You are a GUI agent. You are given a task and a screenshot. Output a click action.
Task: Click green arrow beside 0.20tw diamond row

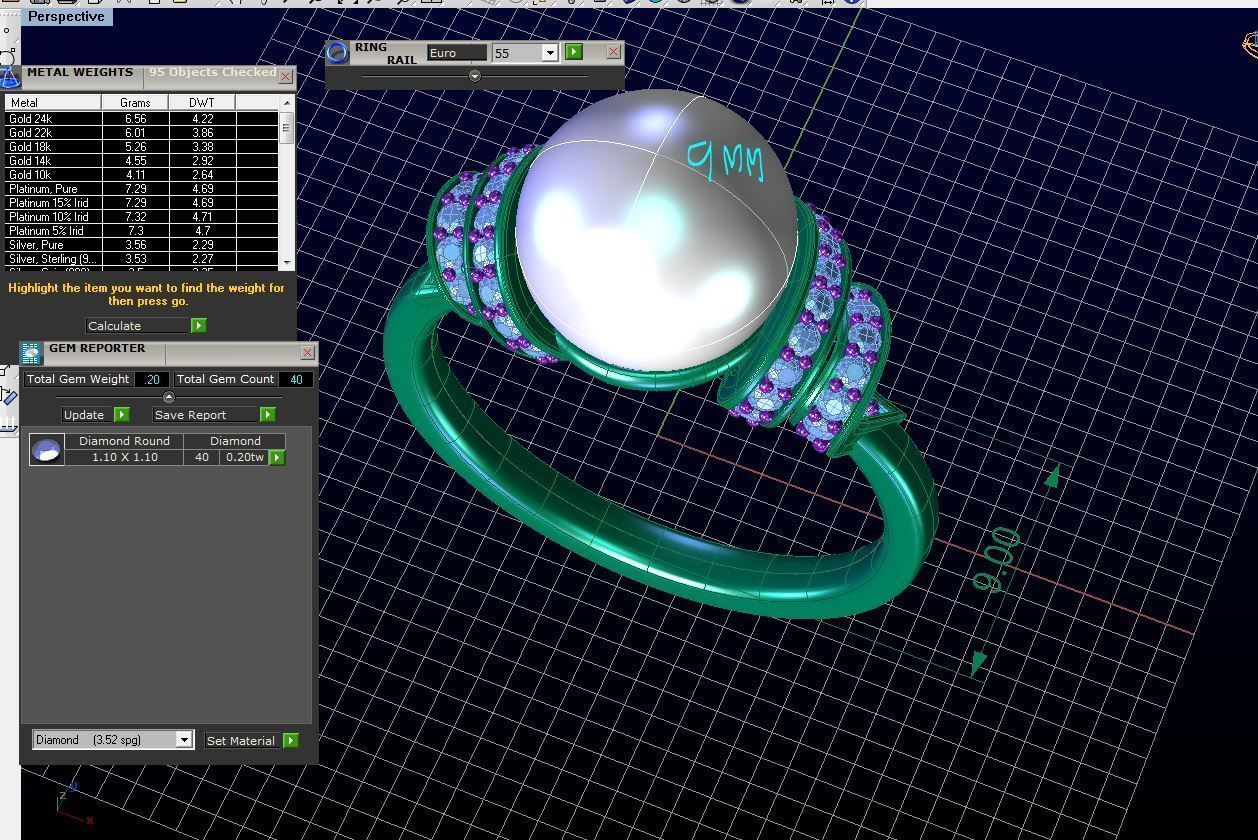[x=277, y=457]
